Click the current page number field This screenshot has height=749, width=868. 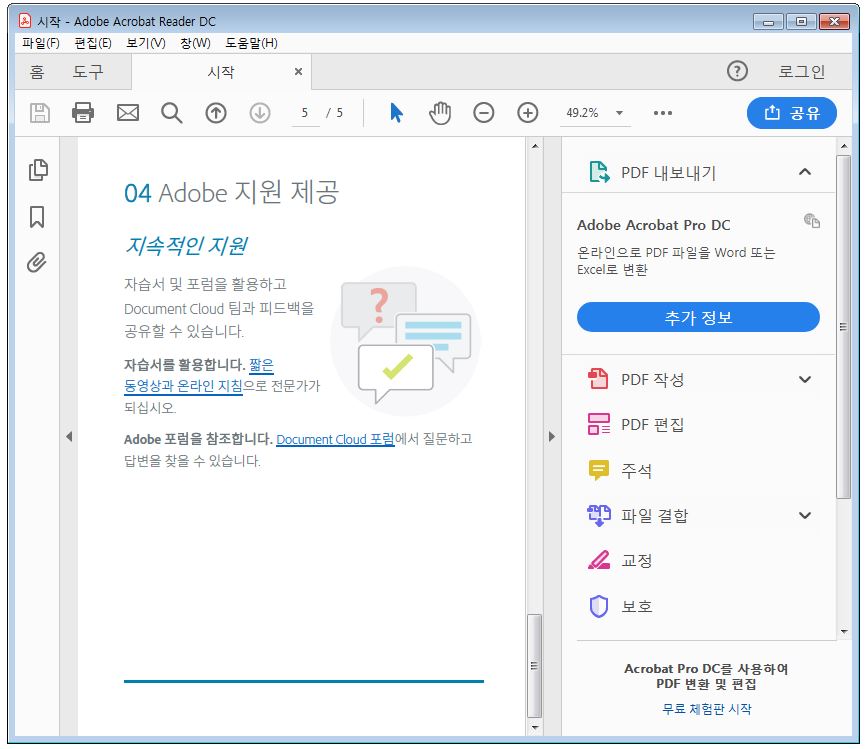[305, 113]
